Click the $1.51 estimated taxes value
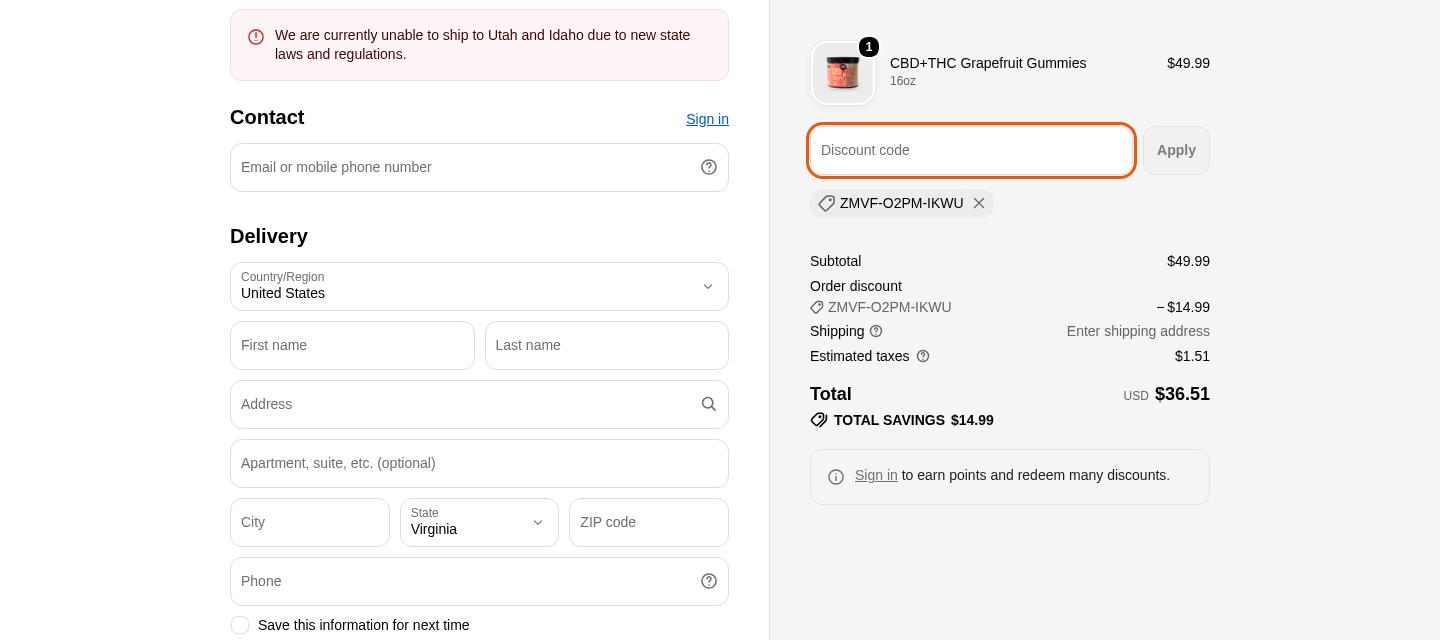 coord(1192,356)
